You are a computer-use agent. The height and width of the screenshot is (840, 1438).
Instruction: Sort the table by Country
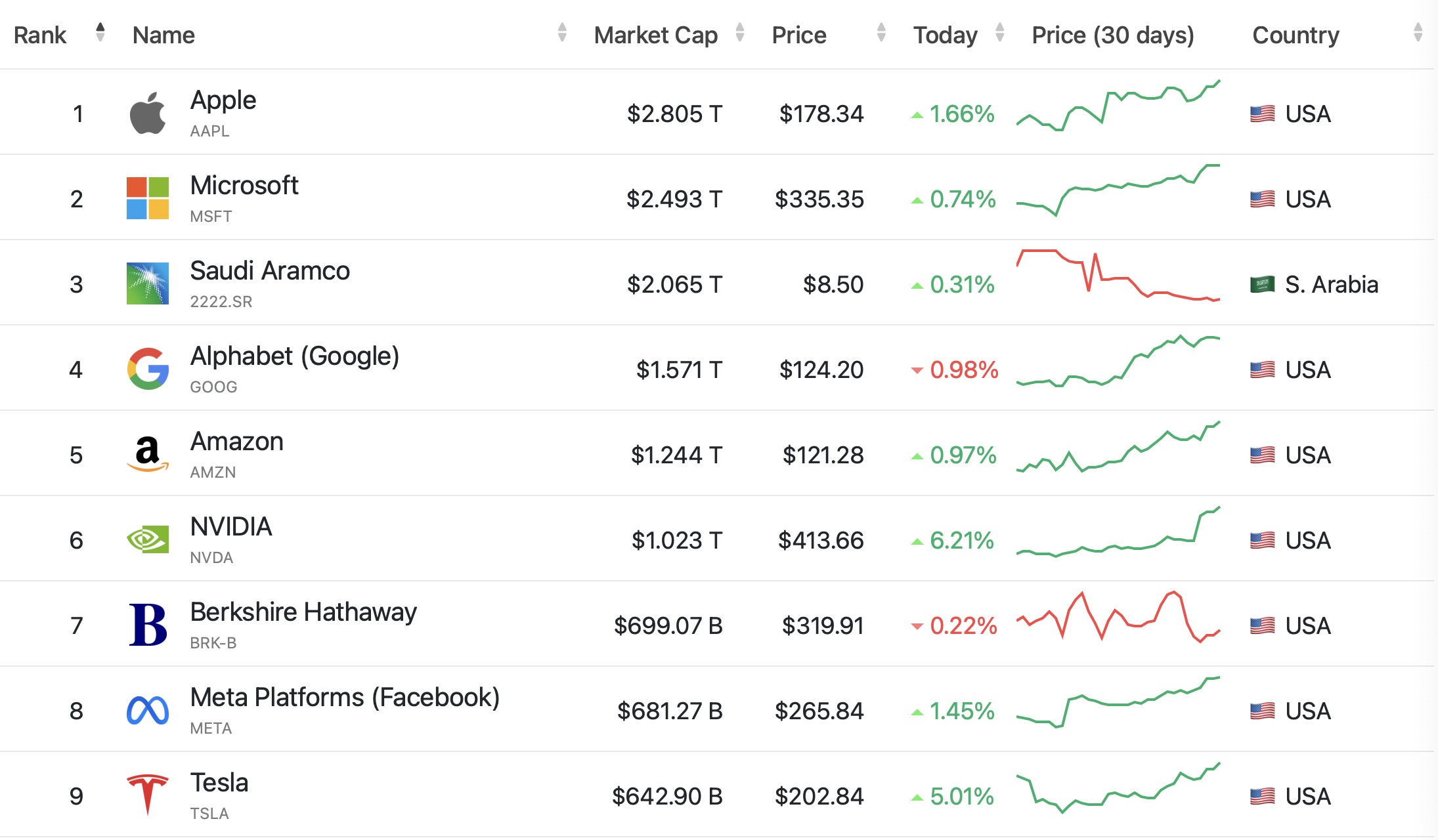click(1418, 33)
